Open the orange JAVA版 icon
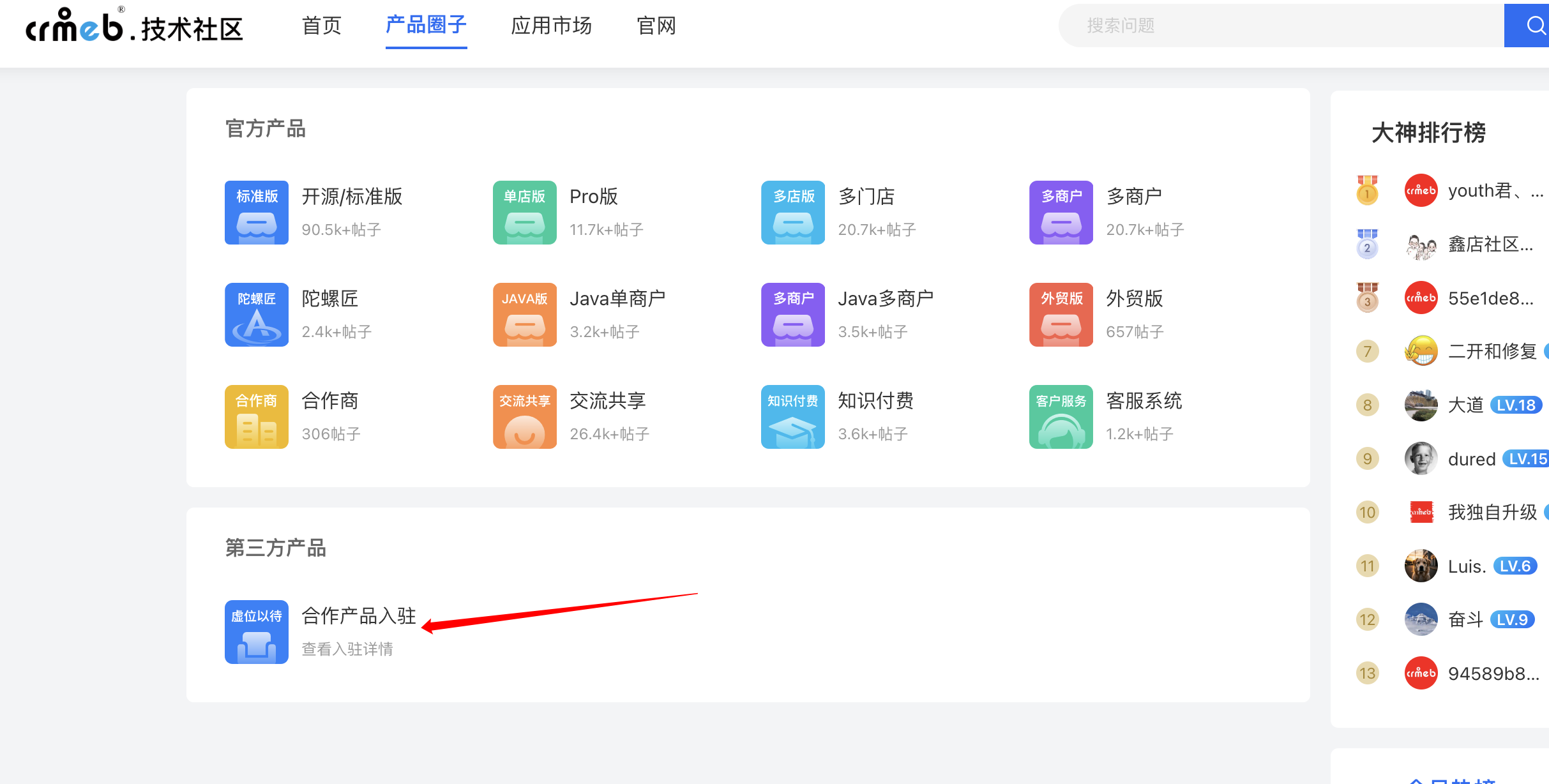 pos(525,315)
